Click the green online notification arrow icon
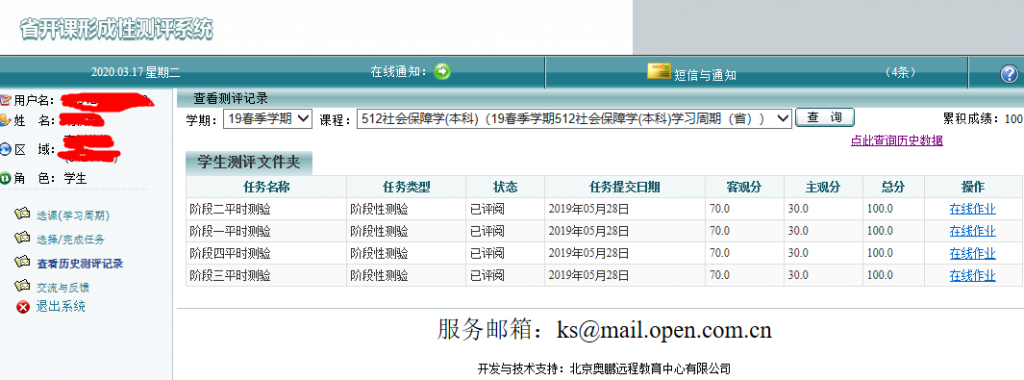Screen dimensions: 1024x380 click(442, 71)
